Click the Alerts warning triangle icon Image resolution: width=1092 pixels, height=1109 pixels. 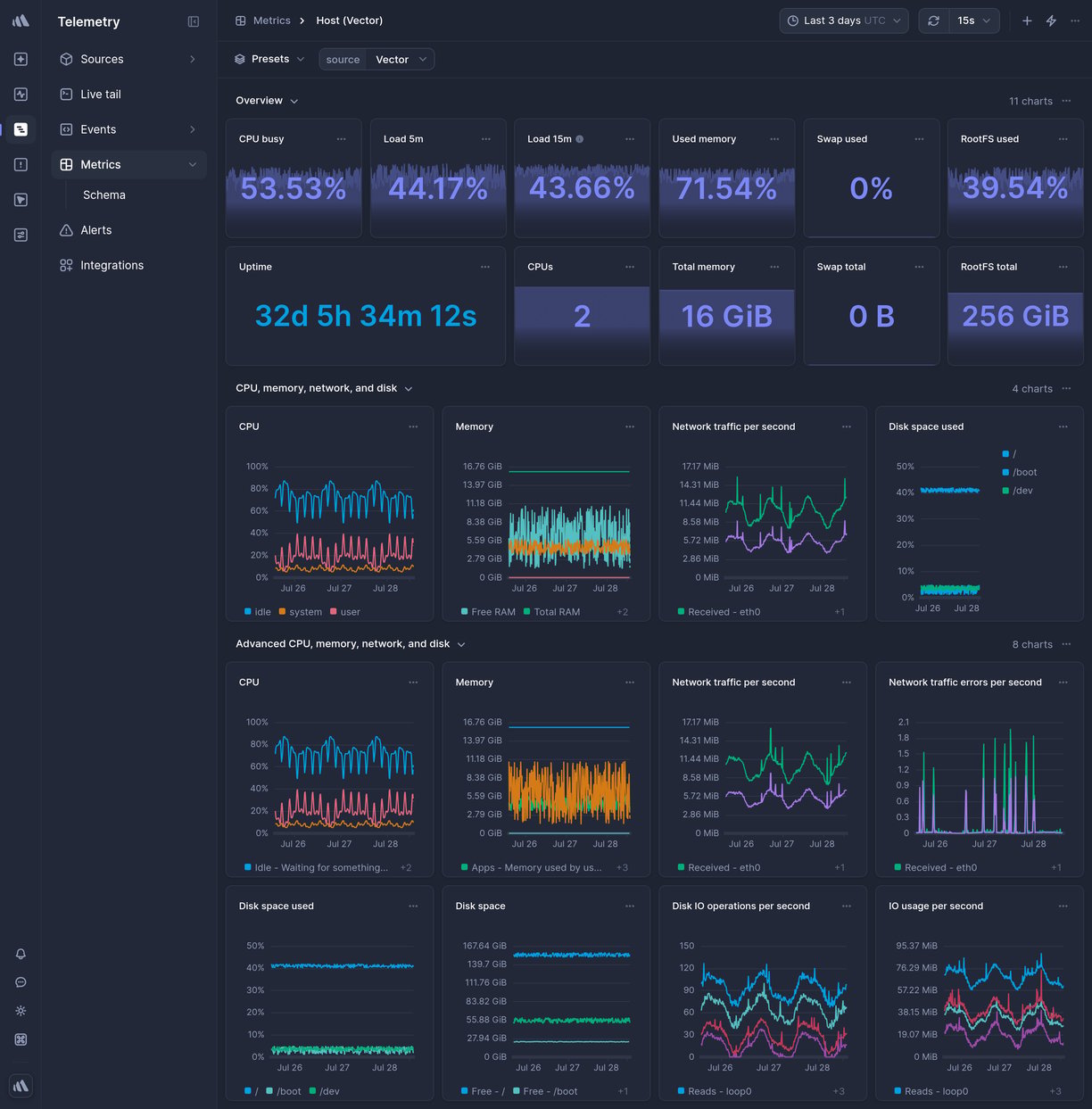[66, 230]
